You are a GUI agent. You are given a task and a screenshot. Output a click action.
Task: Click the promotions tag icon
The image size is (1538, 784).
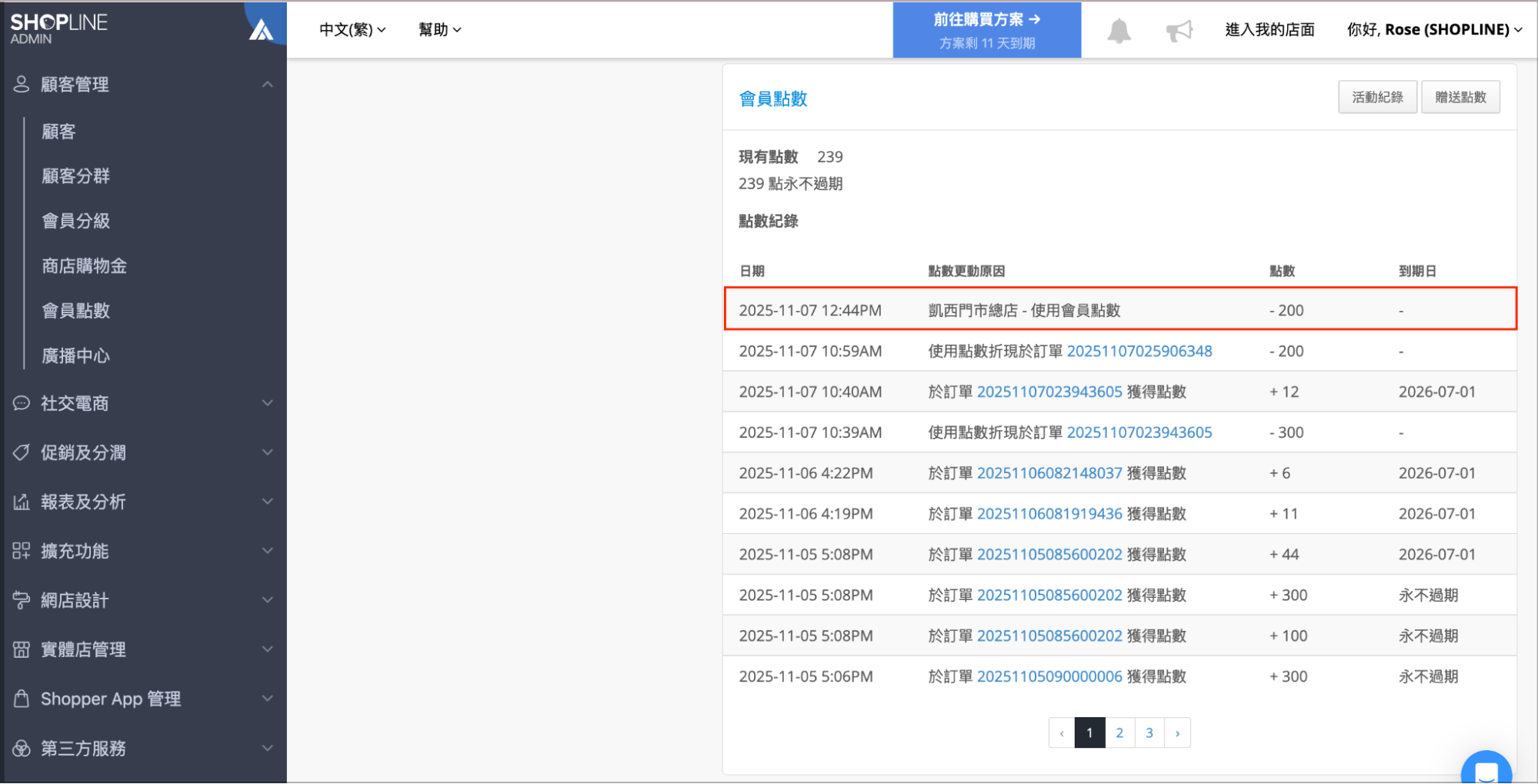(22, 452)
